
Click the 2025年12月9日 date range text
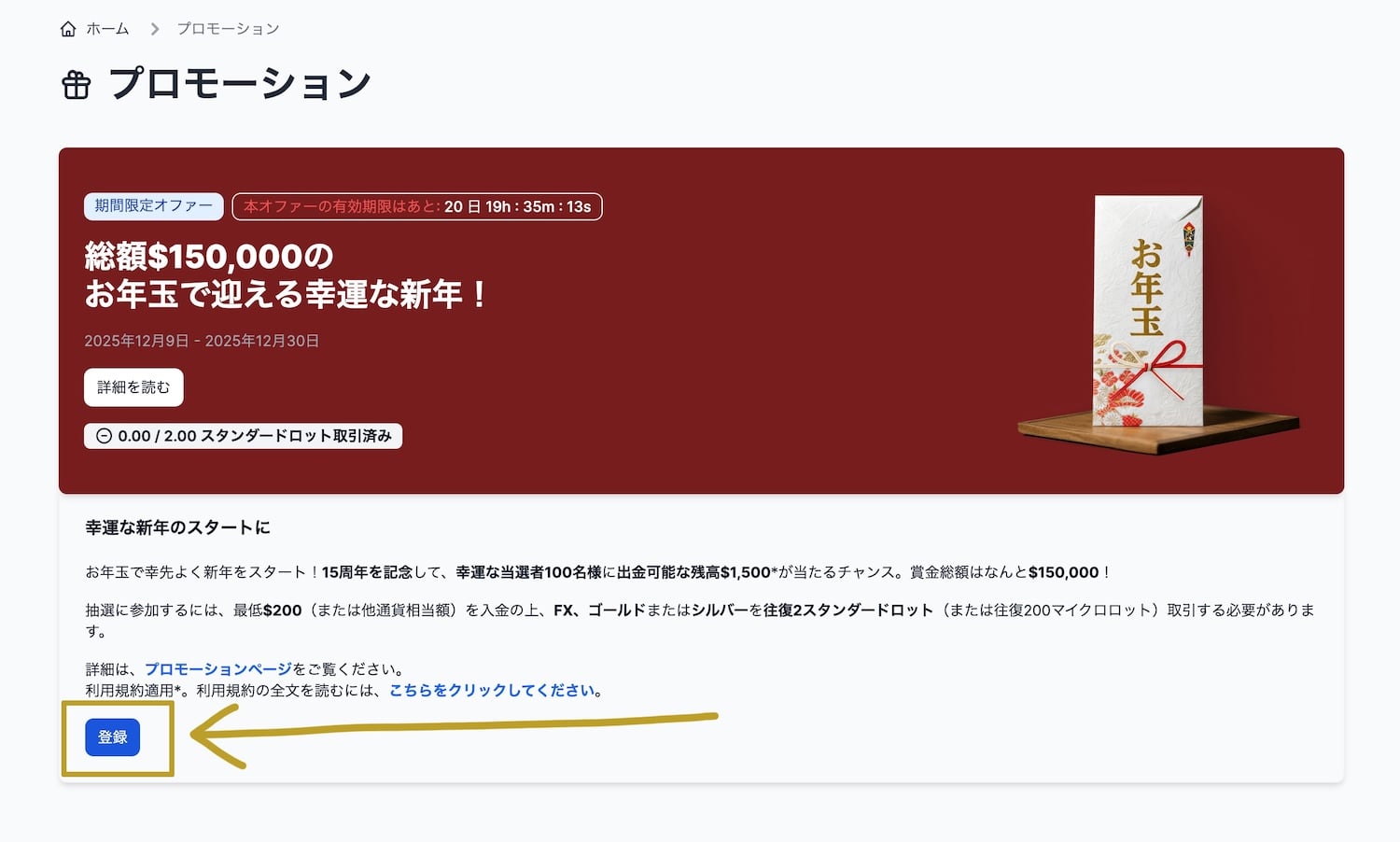(x=202, y=341)
